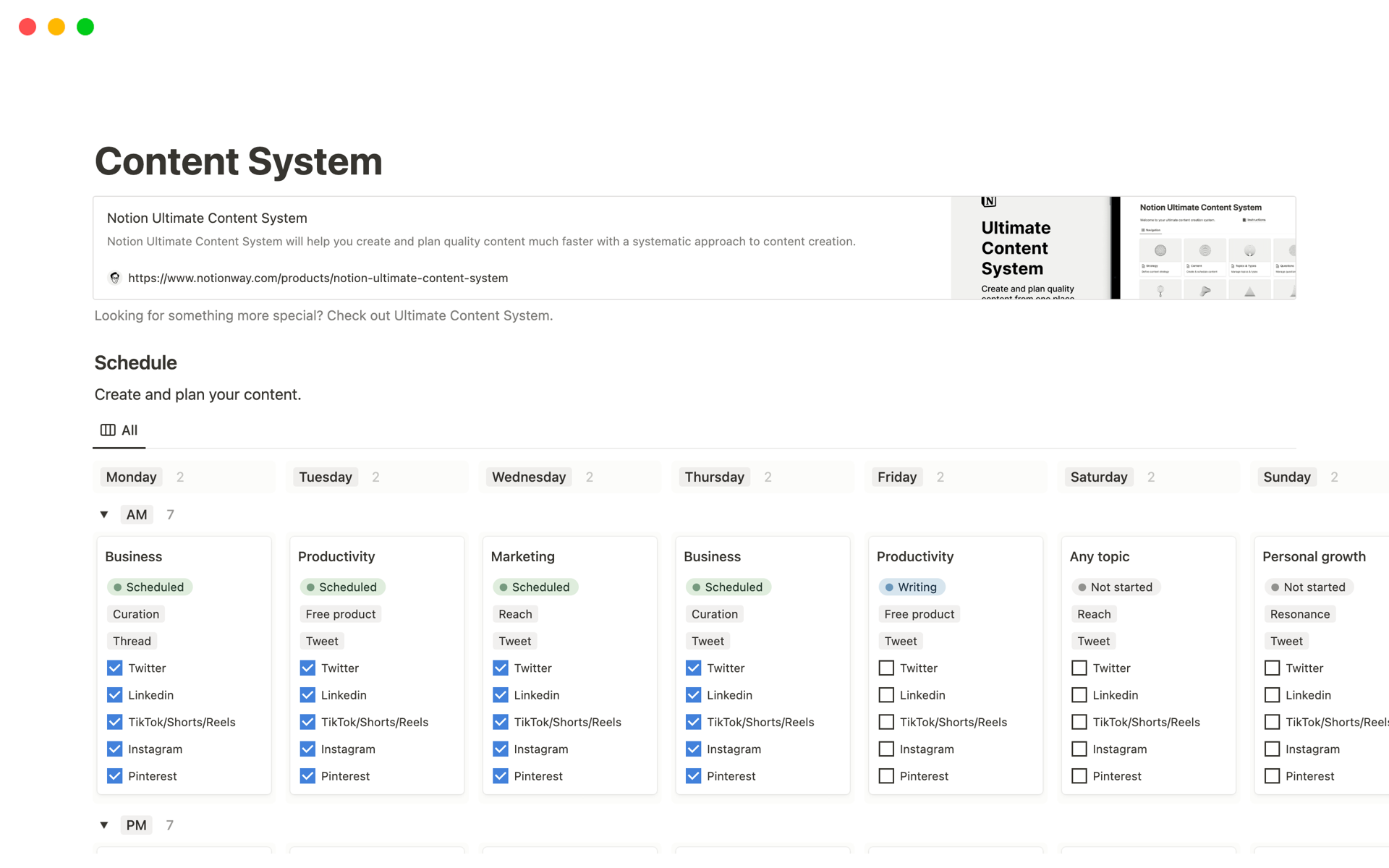Check Pinterest on the Saturday Any topic card
1389x868 pixels.
pyautogui.click(x=1079, y=776)
